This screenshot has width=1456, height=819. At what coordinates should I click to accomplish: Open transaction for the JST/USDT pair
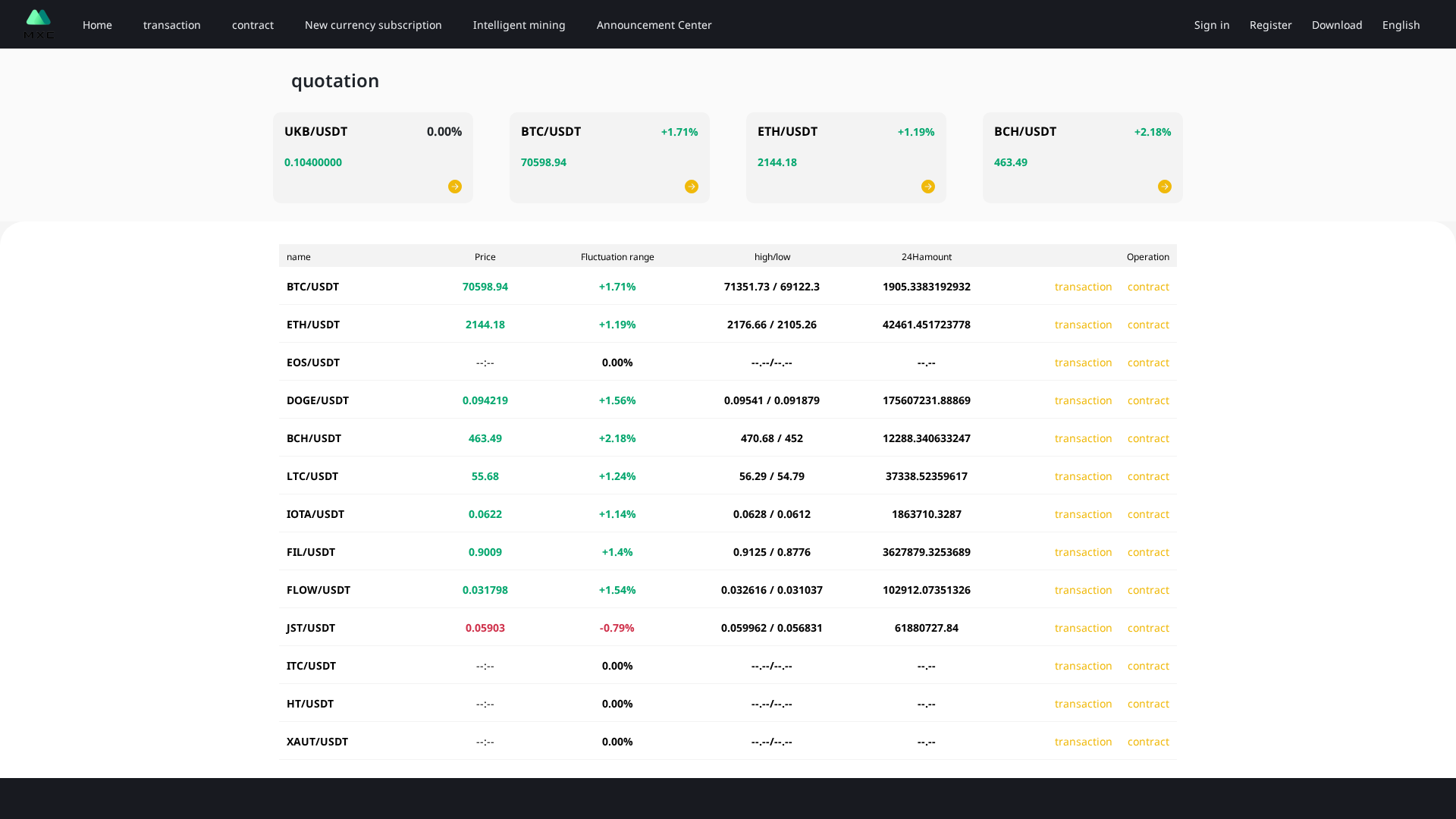(x=1083, y=628)
